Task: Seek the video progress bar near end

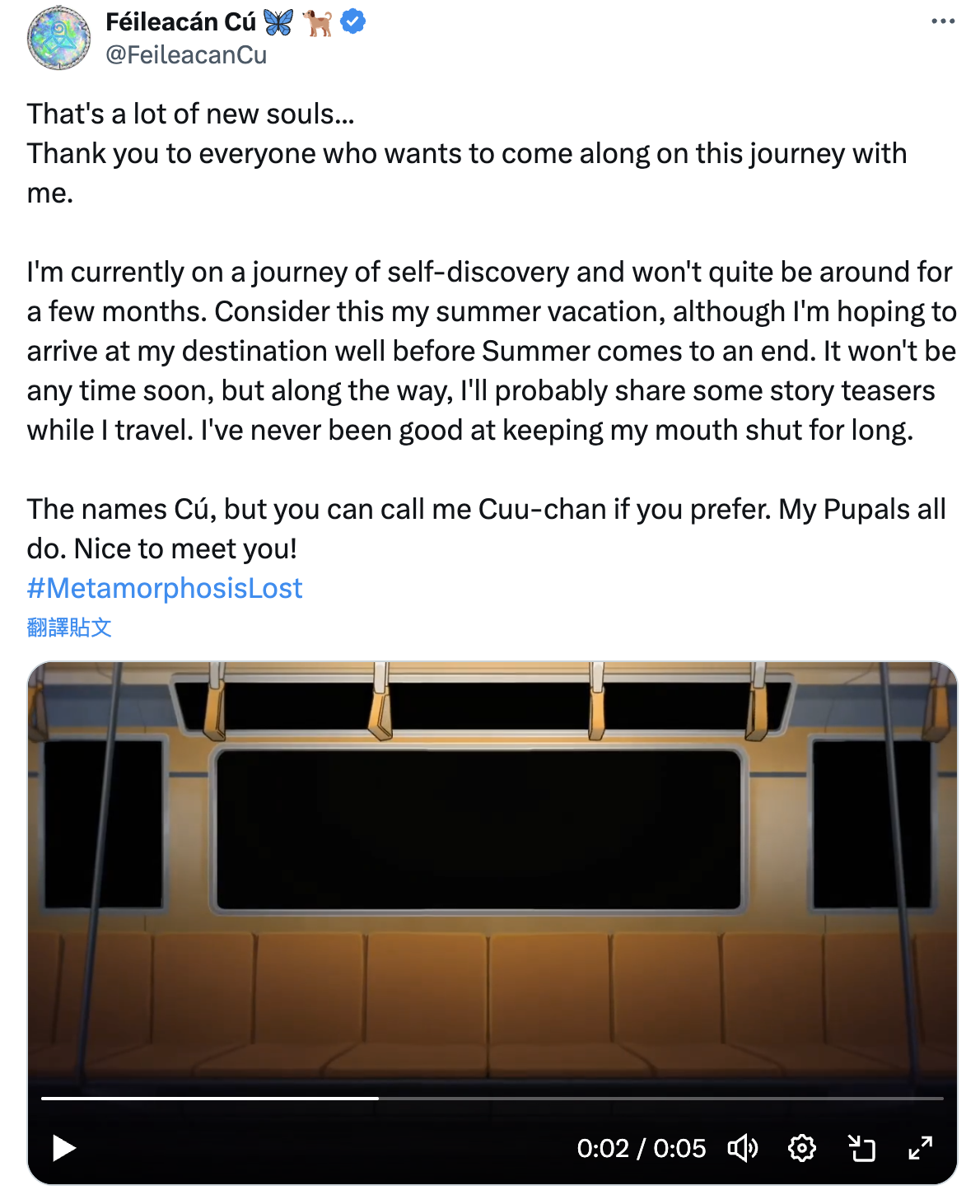Action: point(906,1098)
